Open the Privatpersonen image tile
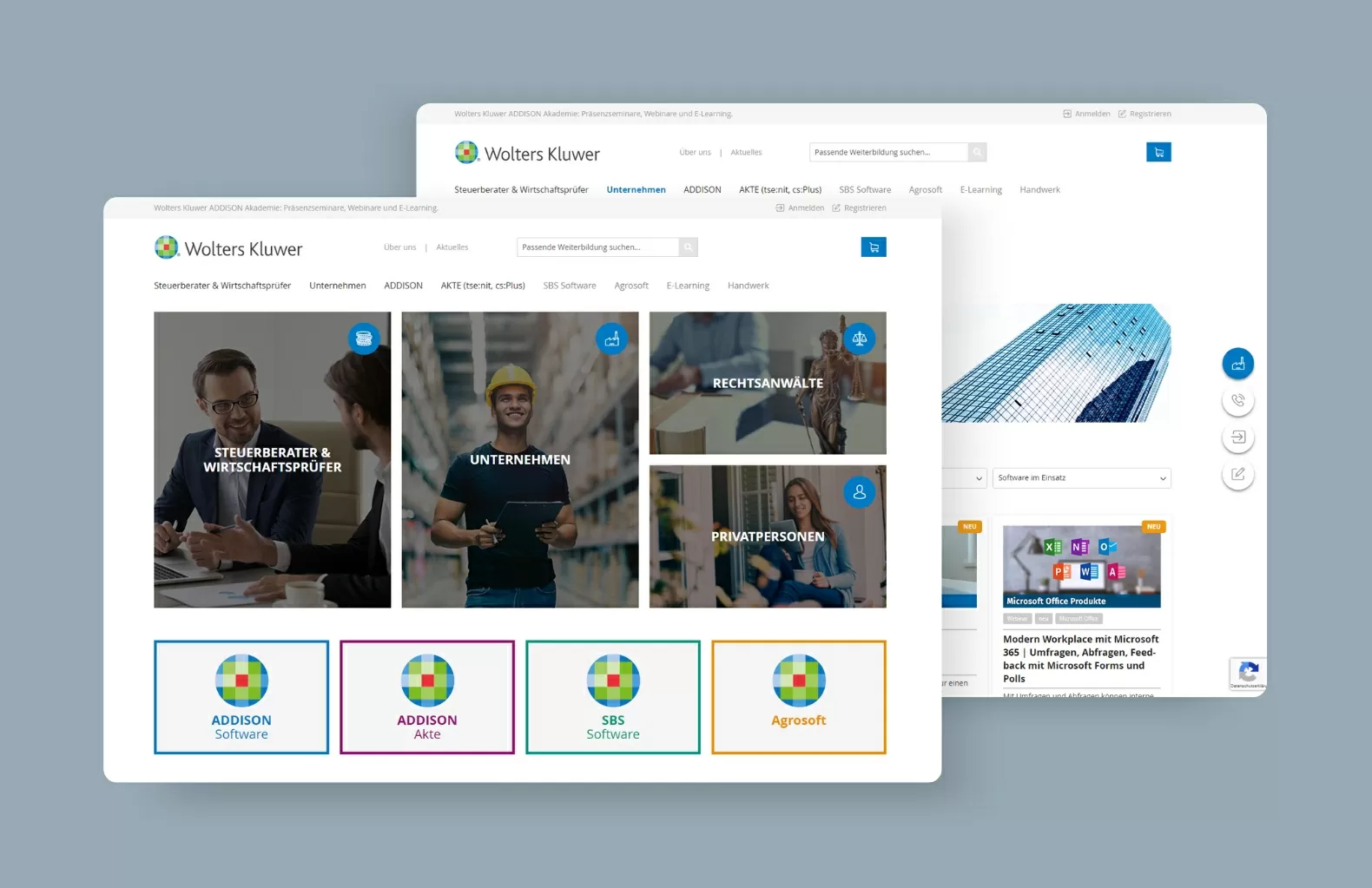1372x888 pixels. [x=768, y=536]
